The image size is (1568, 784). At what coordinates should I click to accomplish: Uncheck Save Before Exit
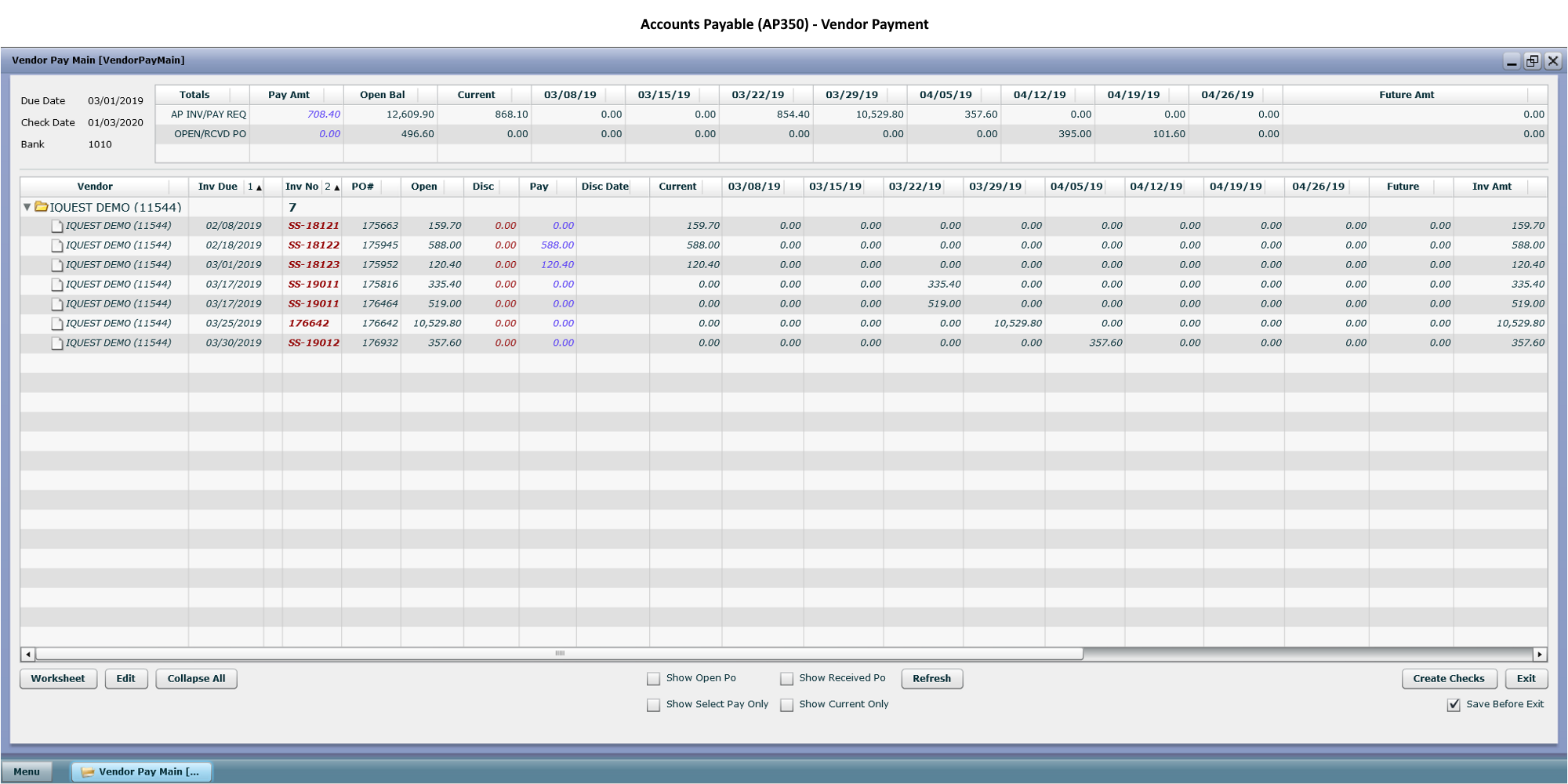[x=1455, y=704]
